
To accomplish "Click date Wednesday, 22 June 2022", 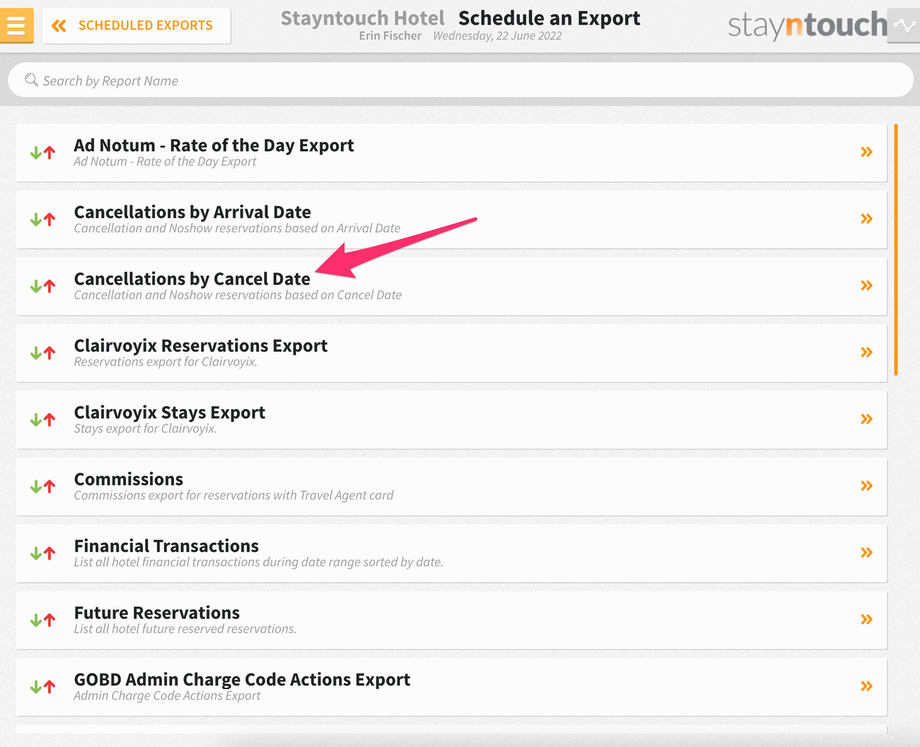I will pyautogui.click(x=498, y=36).
